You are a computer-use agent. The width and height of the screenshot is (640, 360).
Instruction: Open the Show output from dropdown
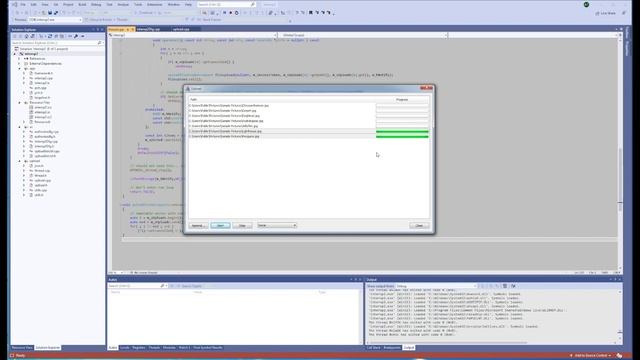[436, 286]
